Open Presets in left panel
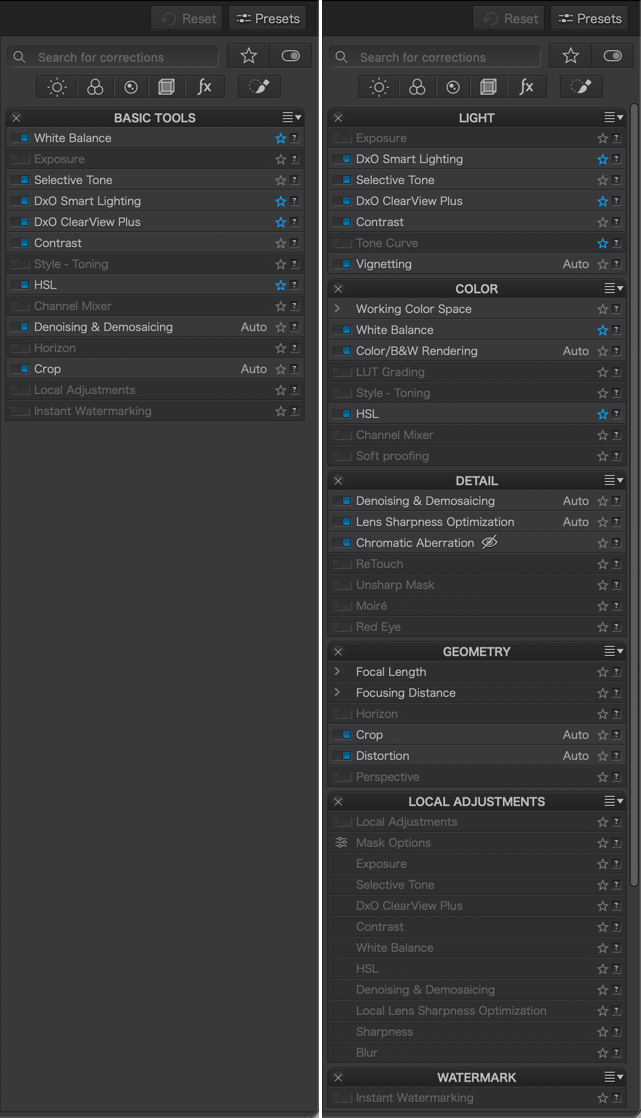Image resolution: width=641 pixels, height=1118 pixels. pyautogui.click(x=267, y=19)
